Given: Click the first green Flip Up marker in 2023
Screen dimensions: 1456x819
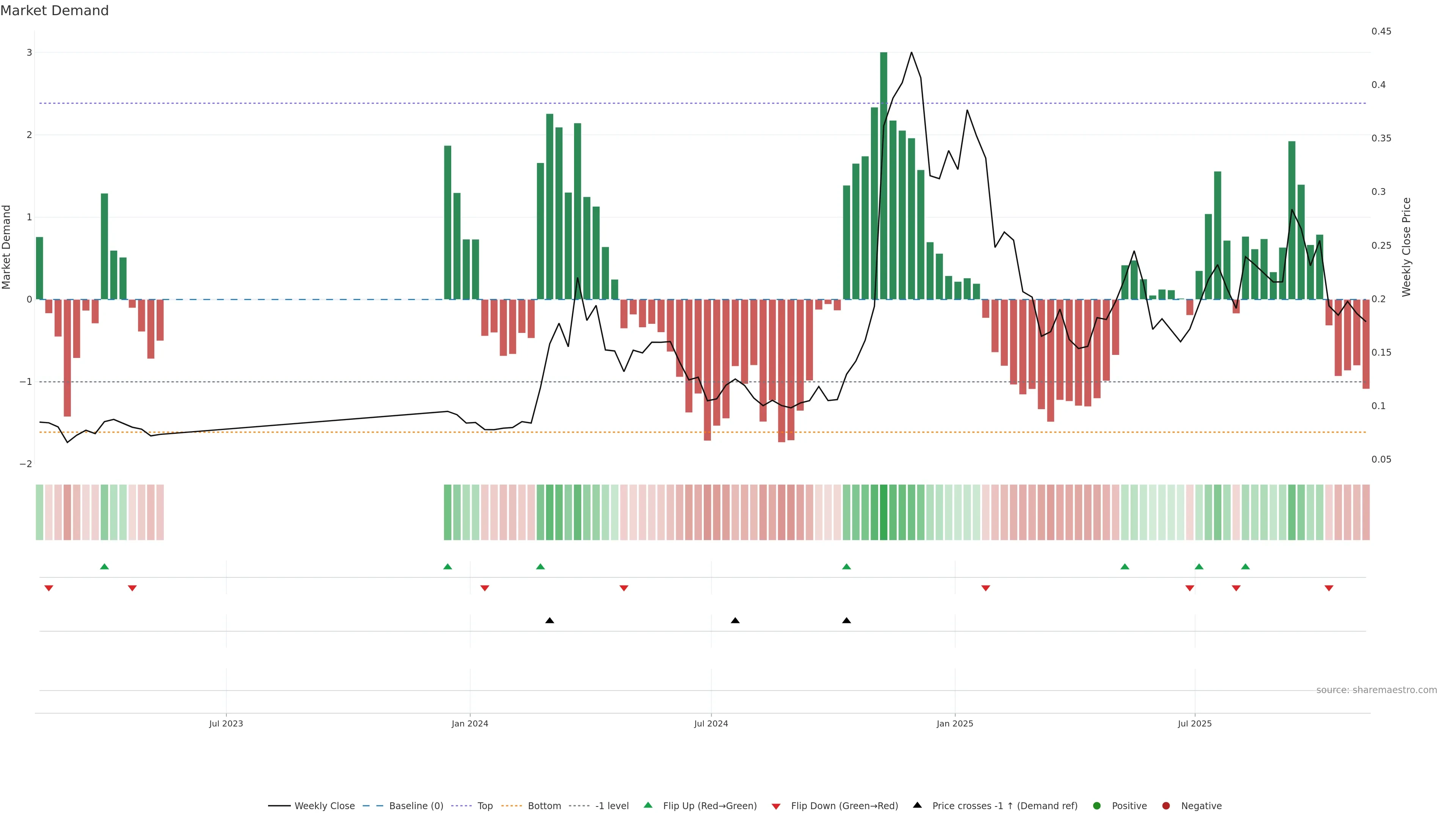Looking at the screenshot, I should [x=104, y=566].
